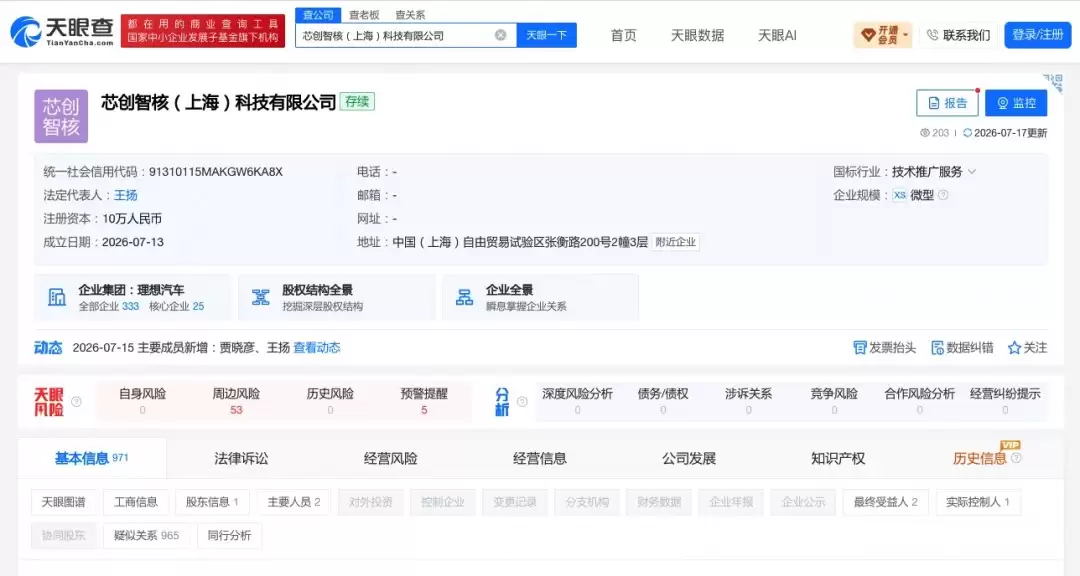1080x576 pixels.
Task: Switch to the 法律诉讼 tab
Action: click(241, 458)
